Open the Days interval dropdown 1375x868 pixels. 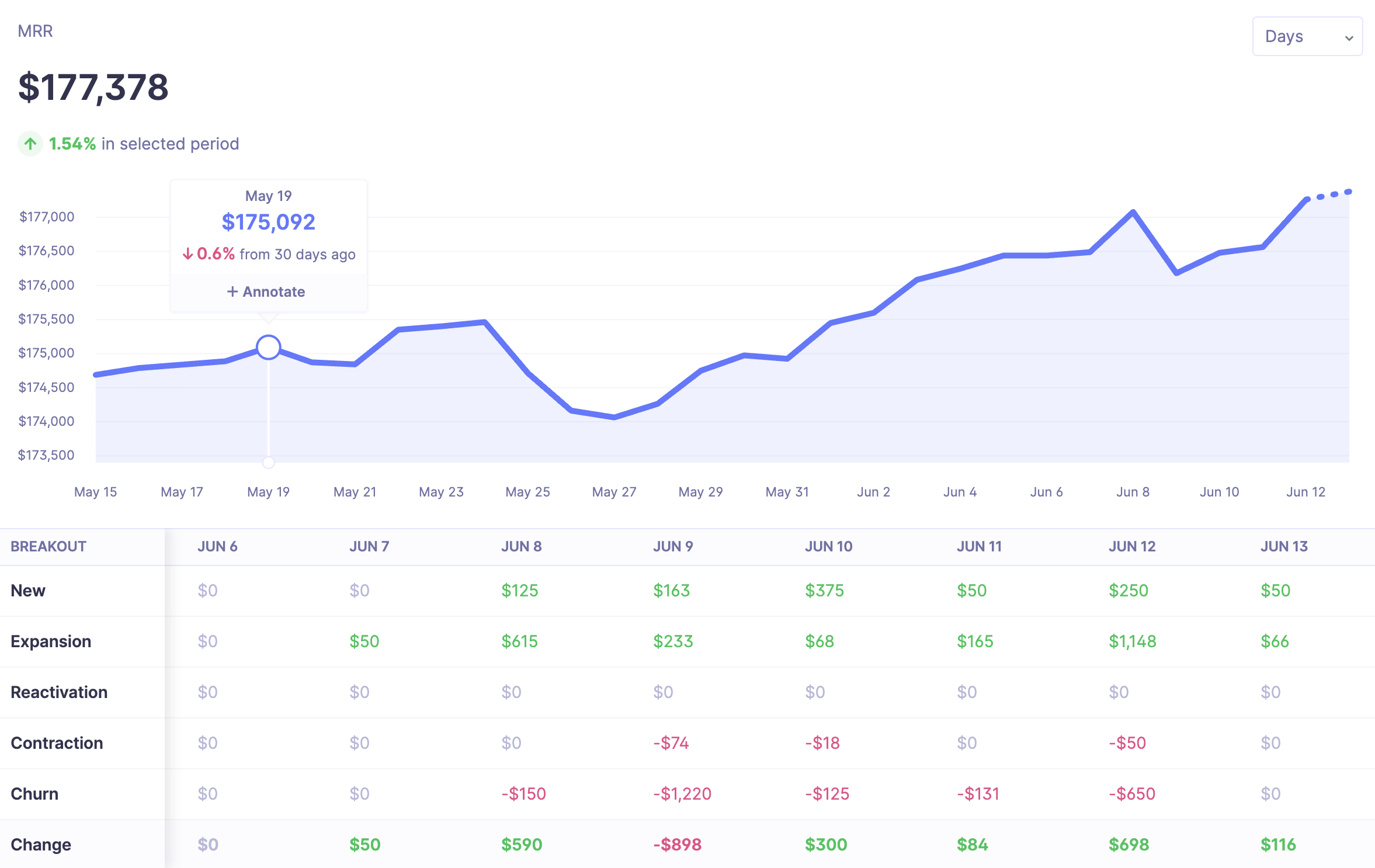pos(1307,36)
